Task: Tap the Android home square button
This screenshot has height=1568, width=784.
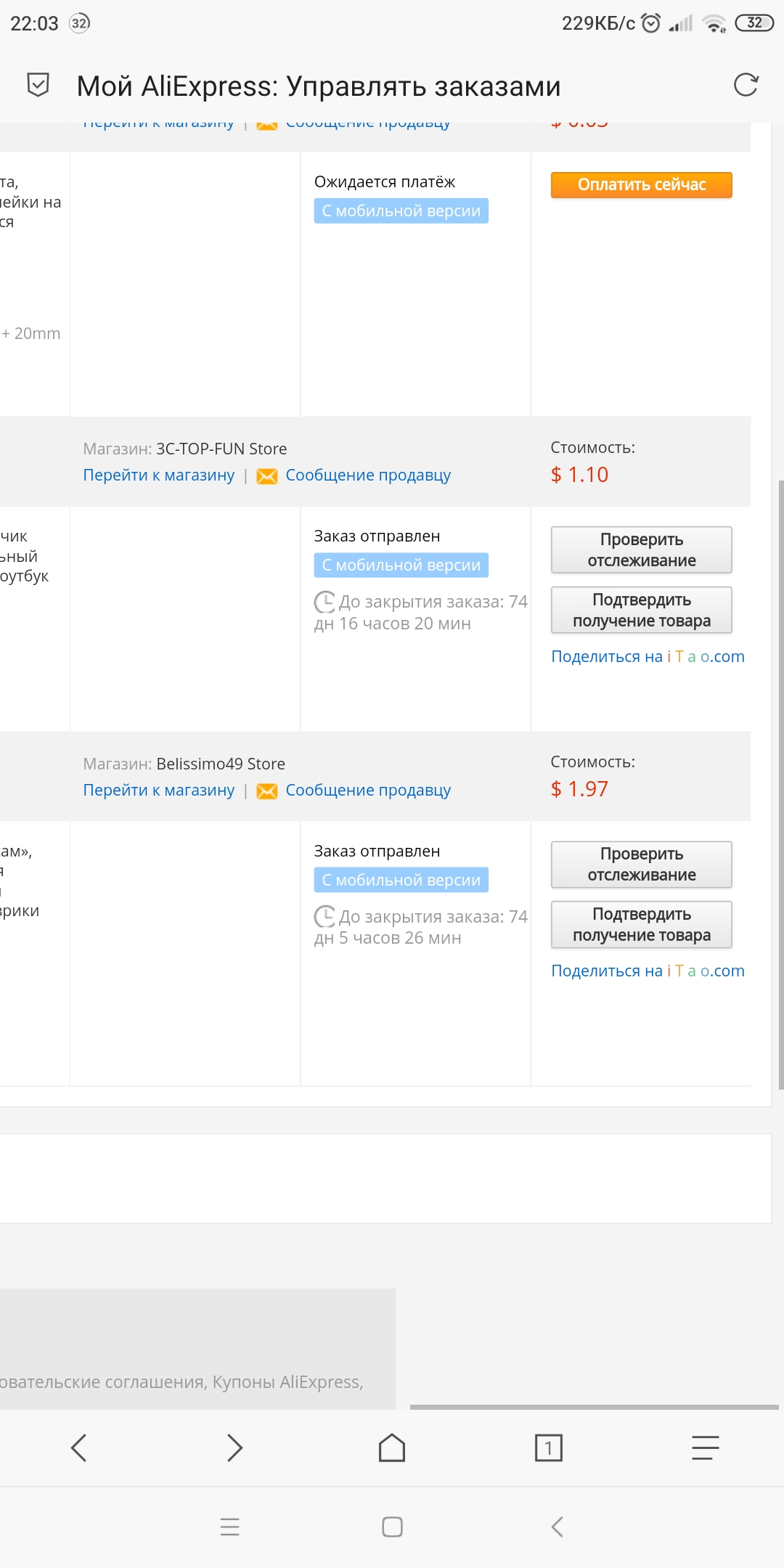Action: pyautogui.click(x=392, y=1527)
